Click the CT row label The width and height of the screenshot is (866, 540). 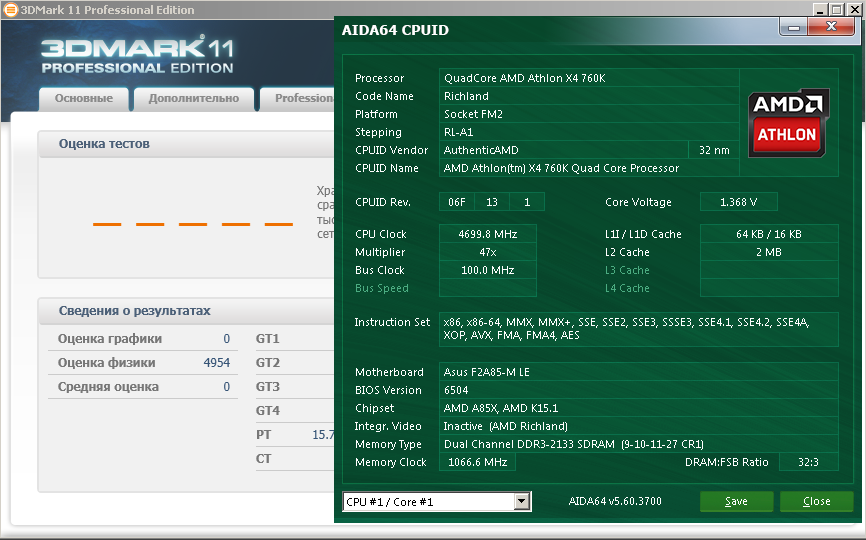tap(263, 459)
